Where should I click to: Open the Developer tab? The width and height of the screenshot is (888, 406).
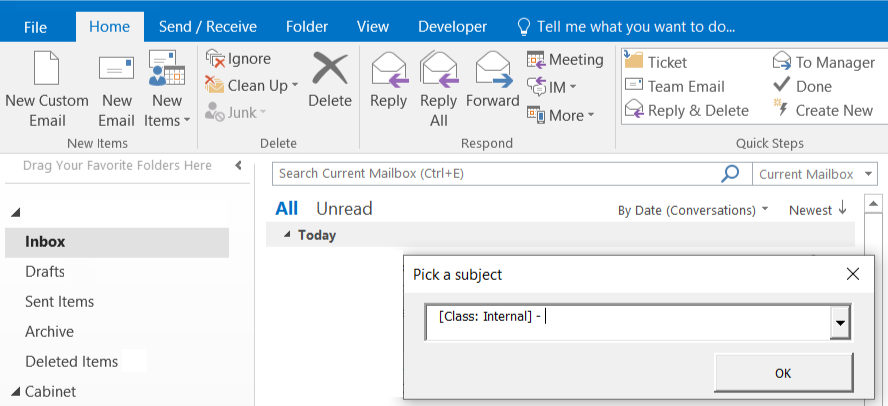click(x=452, y=27)
